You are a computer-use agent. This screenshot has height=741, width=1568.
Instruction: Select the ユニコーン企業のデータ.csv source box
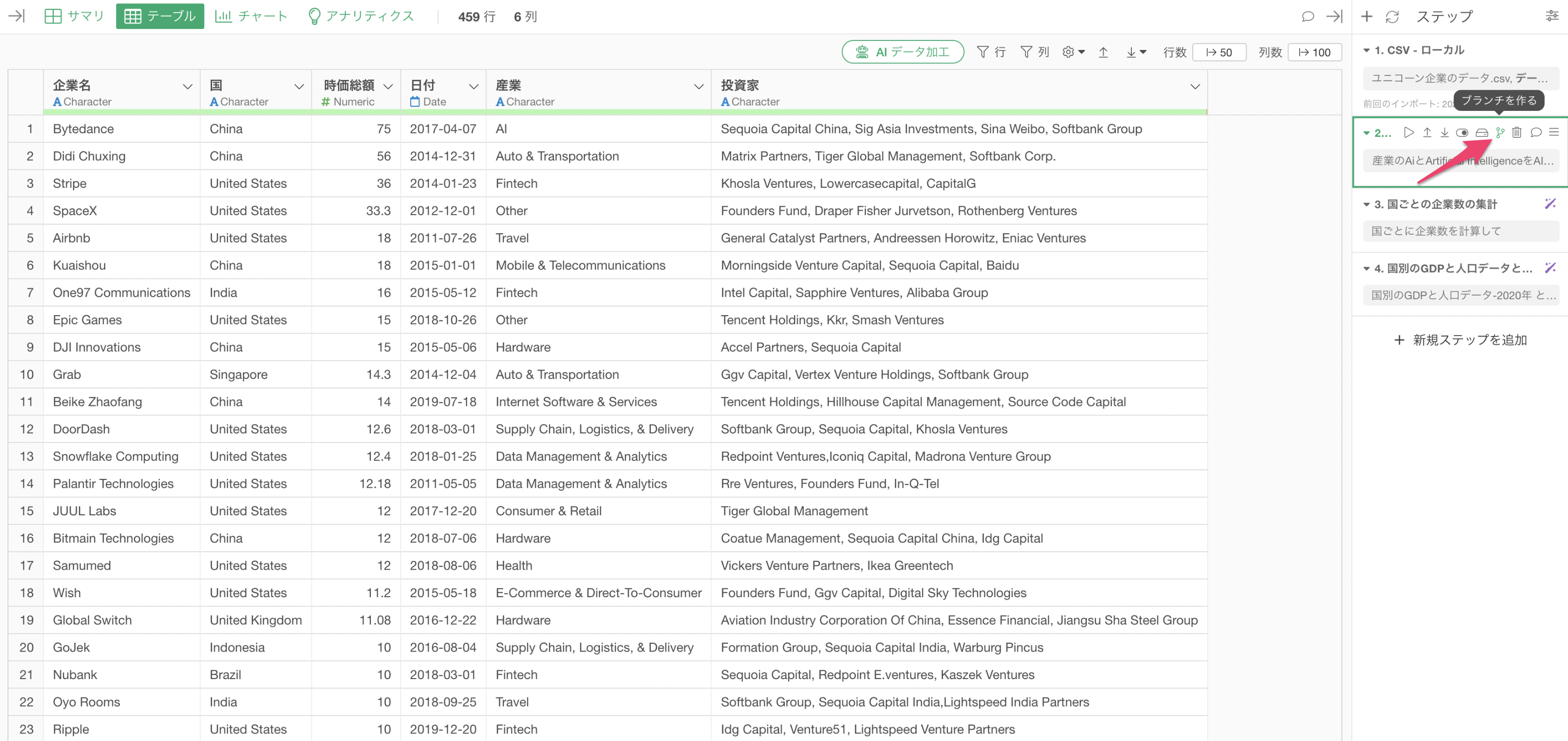click(x=1461, y=78)
